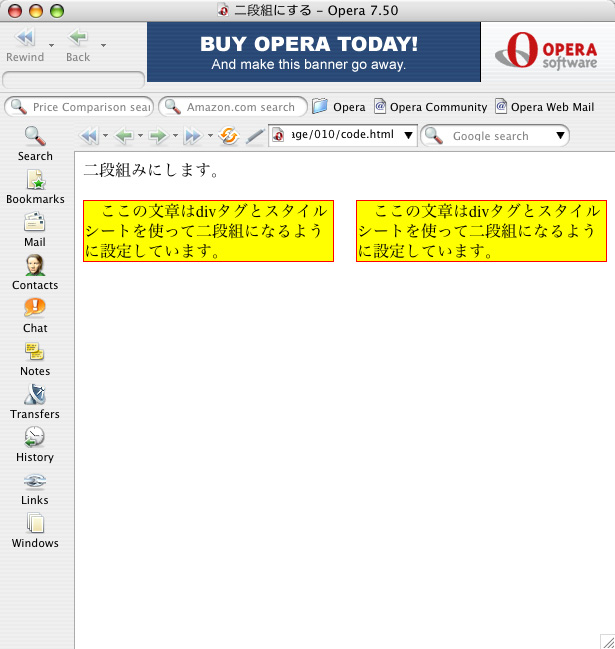Screen dimensions: 615x649
Task: Click the large Rewind button
Action: 25,45
